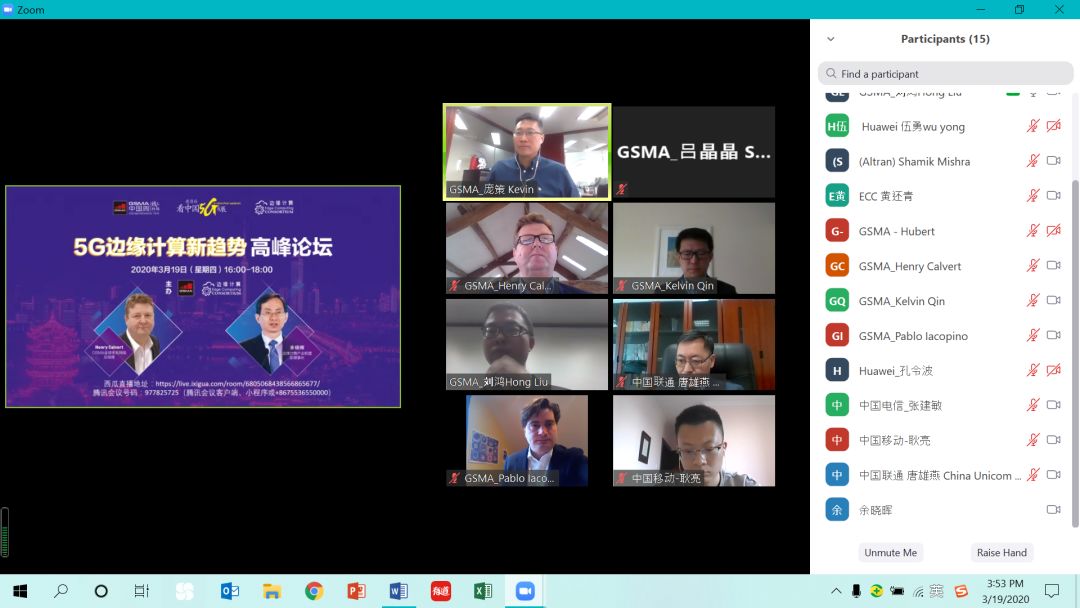Click the muted mic icon for GSMA_Pablo Iacopino
1080x608 pixels.
click(1032, 335)
